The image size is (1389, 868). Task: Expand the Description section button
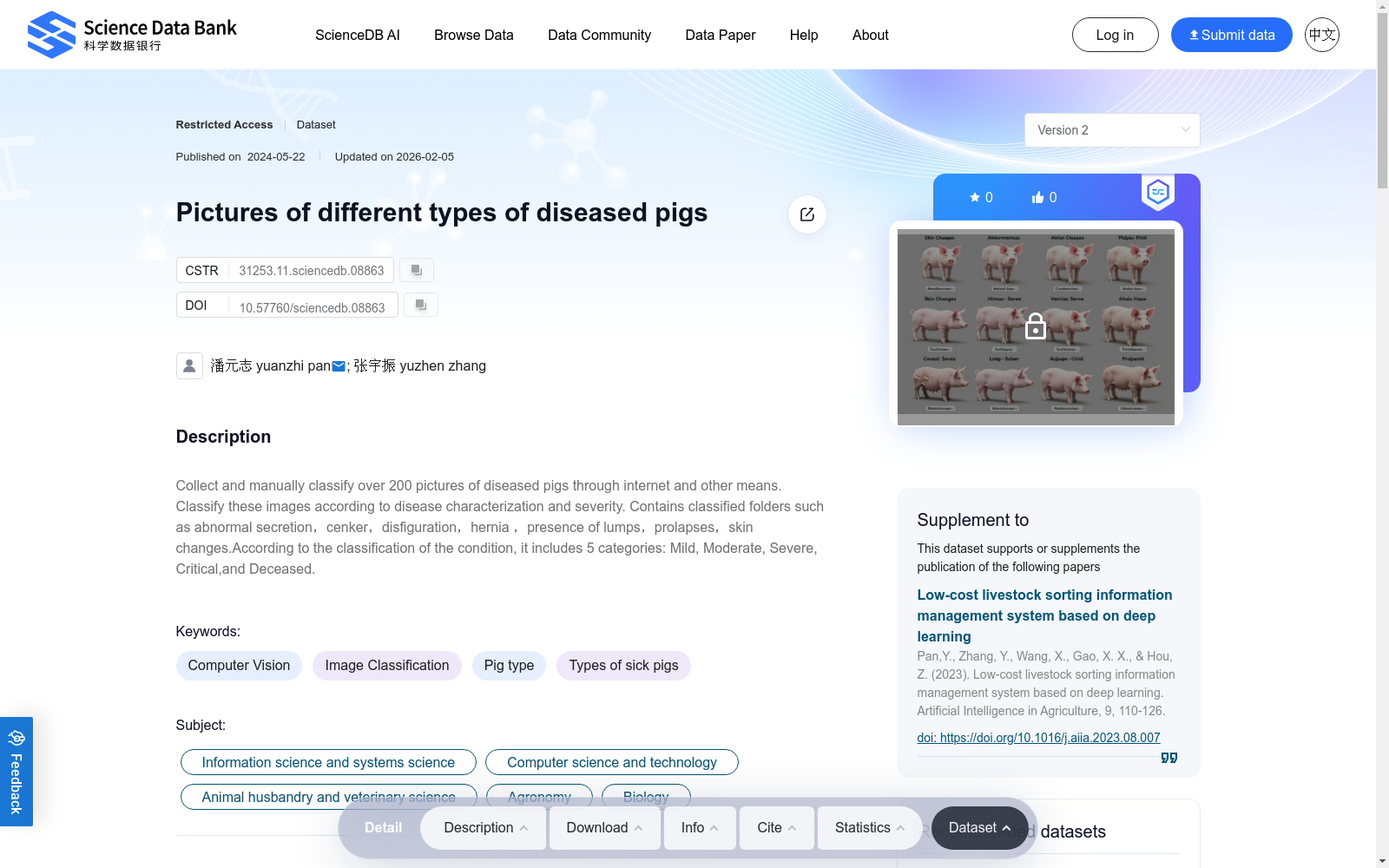tap(484, 828)
